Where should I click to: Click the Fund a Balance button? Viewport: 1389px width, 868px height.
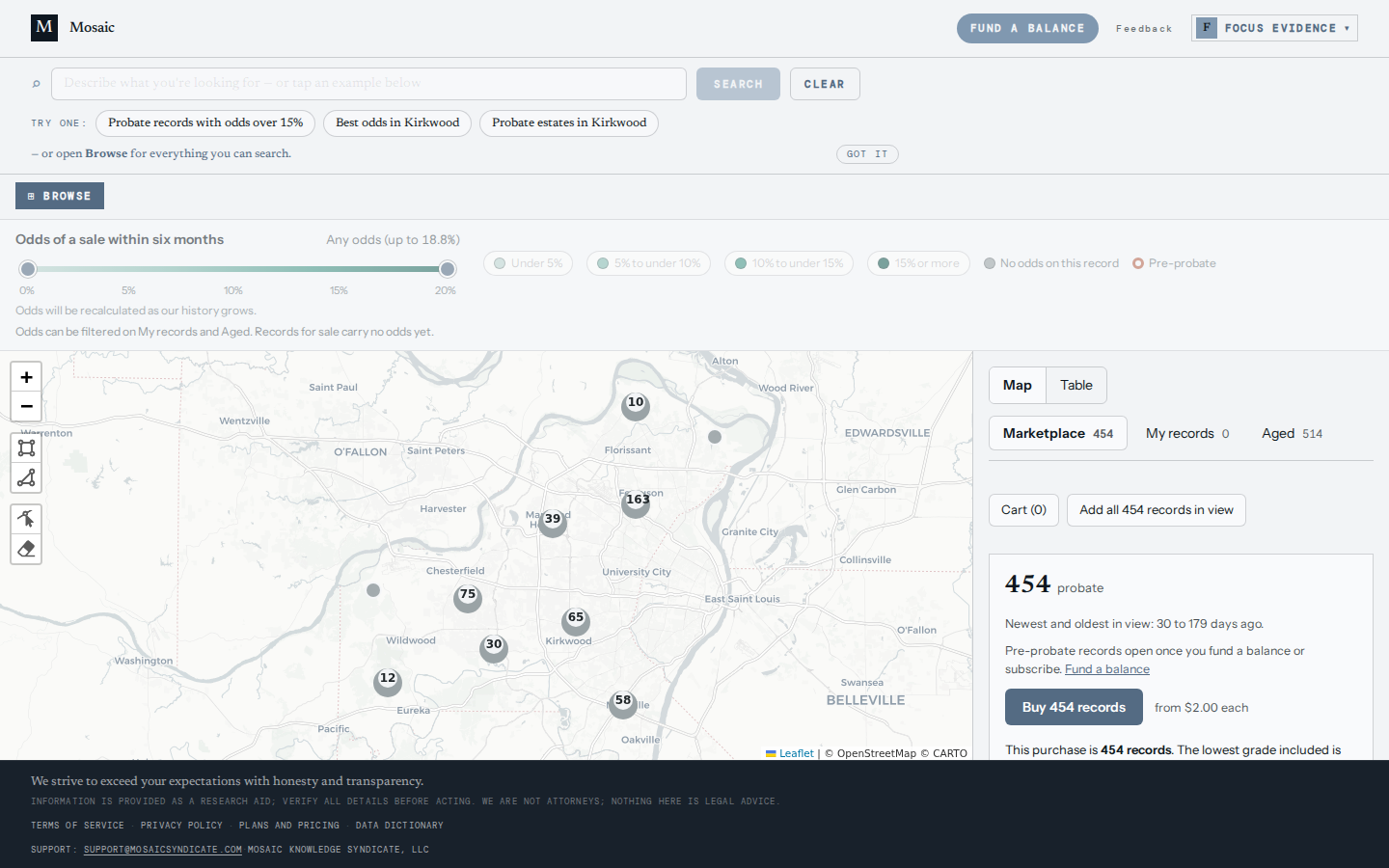pyautogui.click(x=1027, y=28)
